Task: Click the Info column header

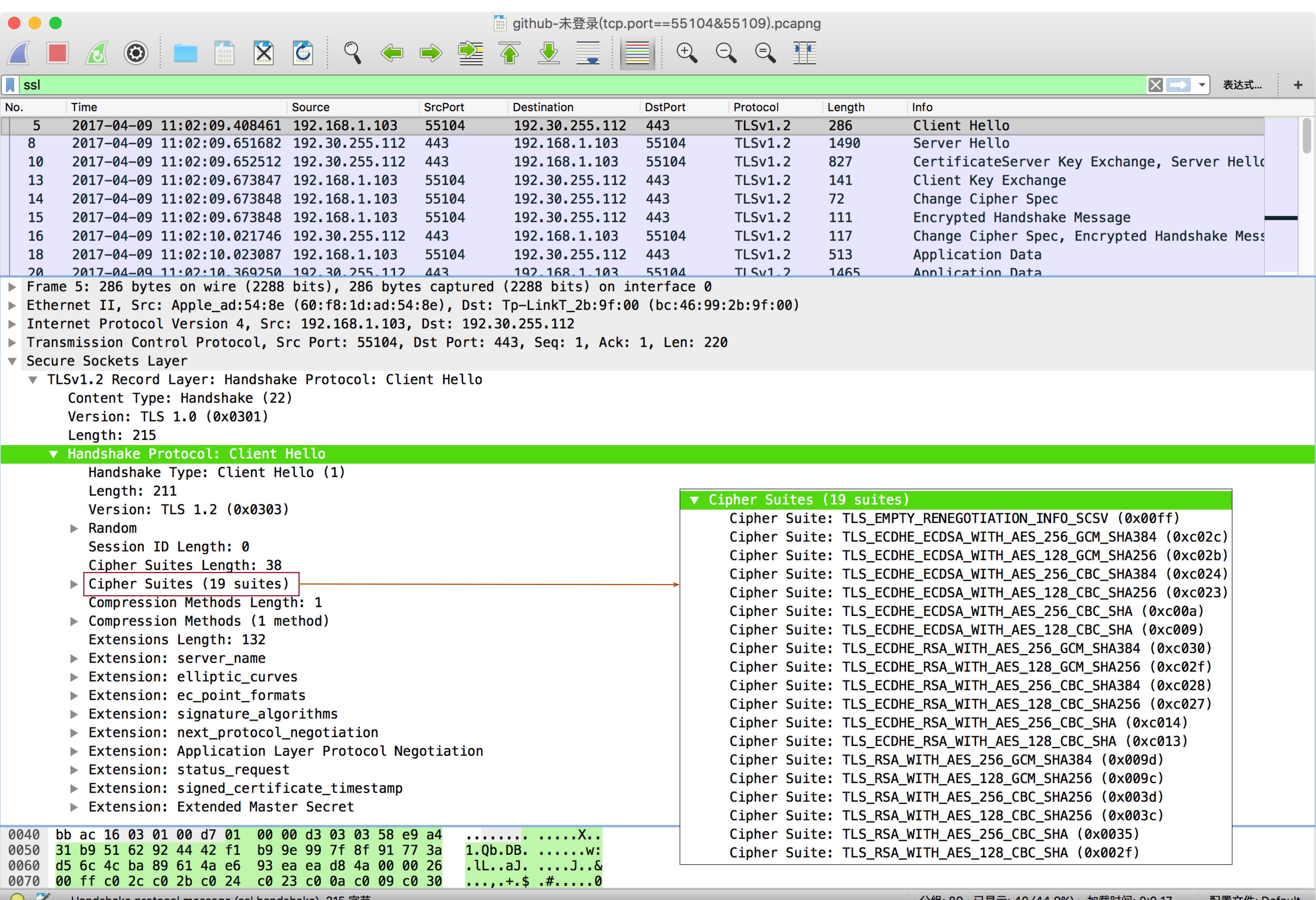Action: click(922, 107)
